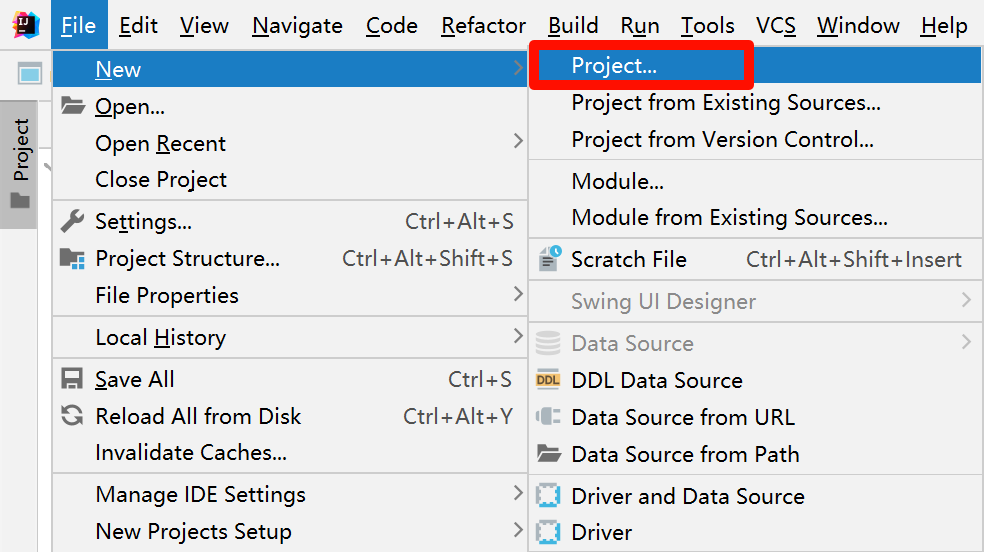Click the DDL Data Source icon

(548, 380)
